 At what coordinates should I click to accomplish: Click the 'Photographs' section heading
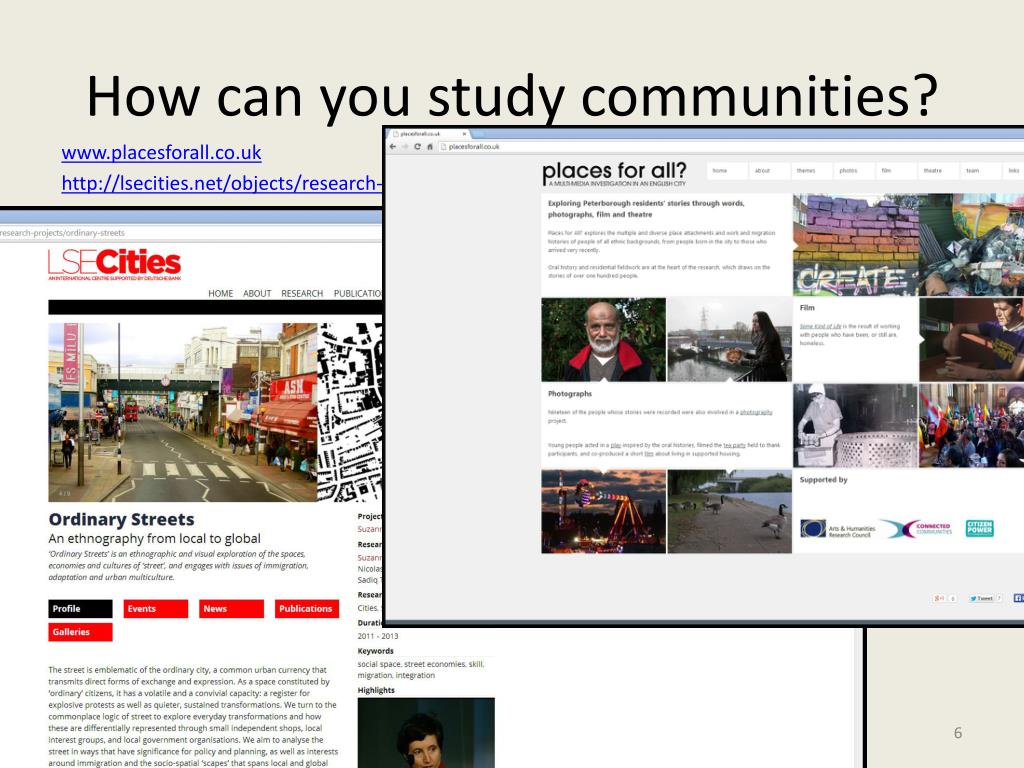(x=569, y=394)
